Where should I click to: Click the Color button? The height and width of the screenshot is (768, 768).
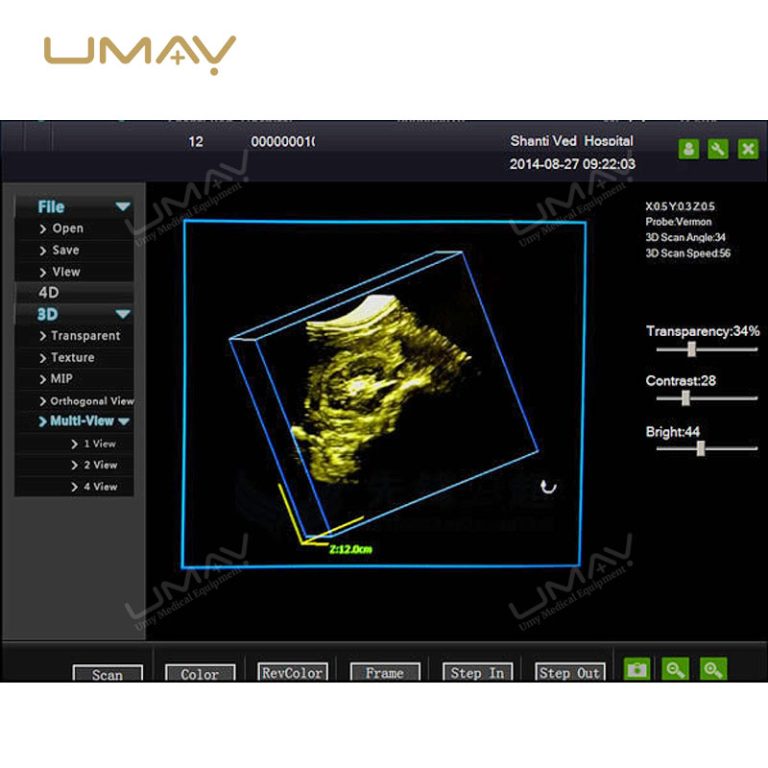[200, 673]
